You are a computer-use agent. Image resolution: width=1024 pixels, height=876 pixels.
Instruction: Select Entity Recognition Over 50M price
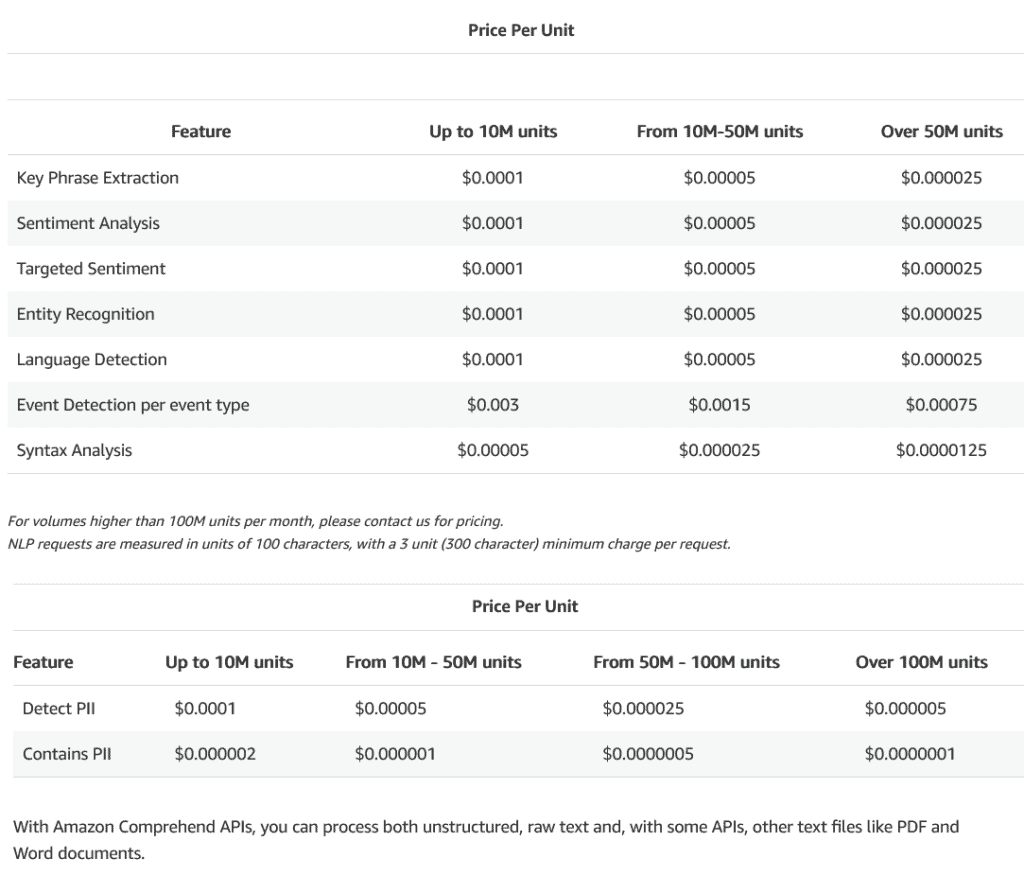click(942, 314)
